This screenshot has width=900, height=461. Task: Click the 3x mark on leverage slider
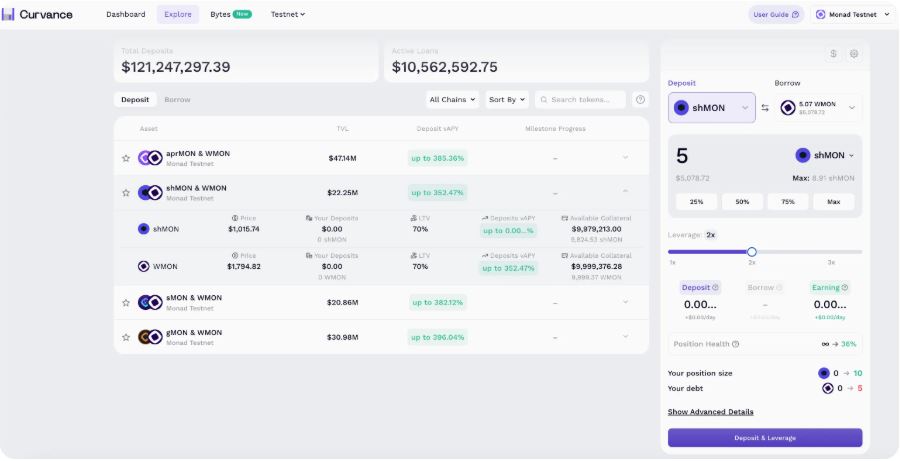click(831, 262)
